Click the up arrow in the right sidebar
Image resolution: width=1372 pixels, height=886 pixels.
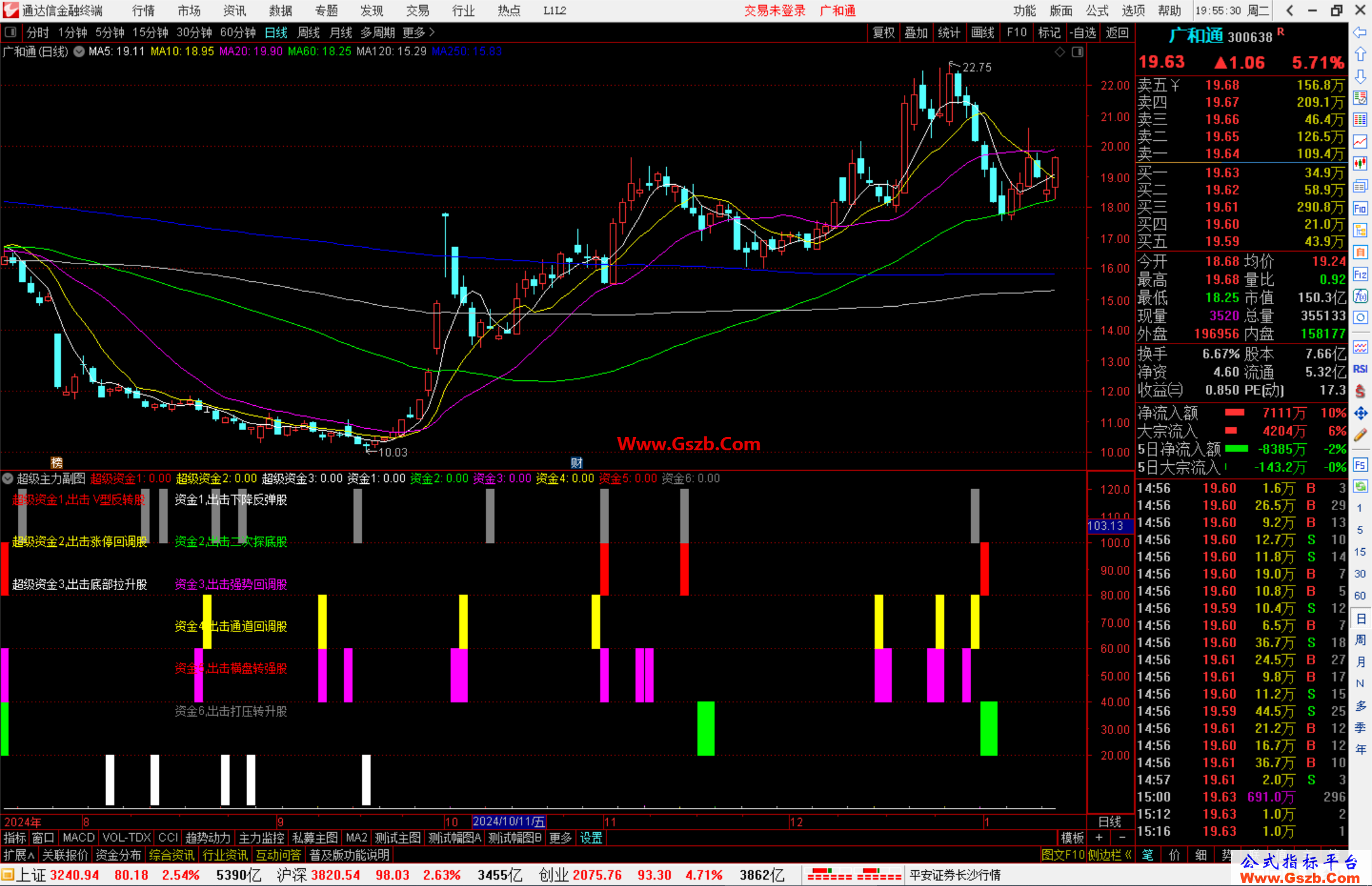point(1360,55)
